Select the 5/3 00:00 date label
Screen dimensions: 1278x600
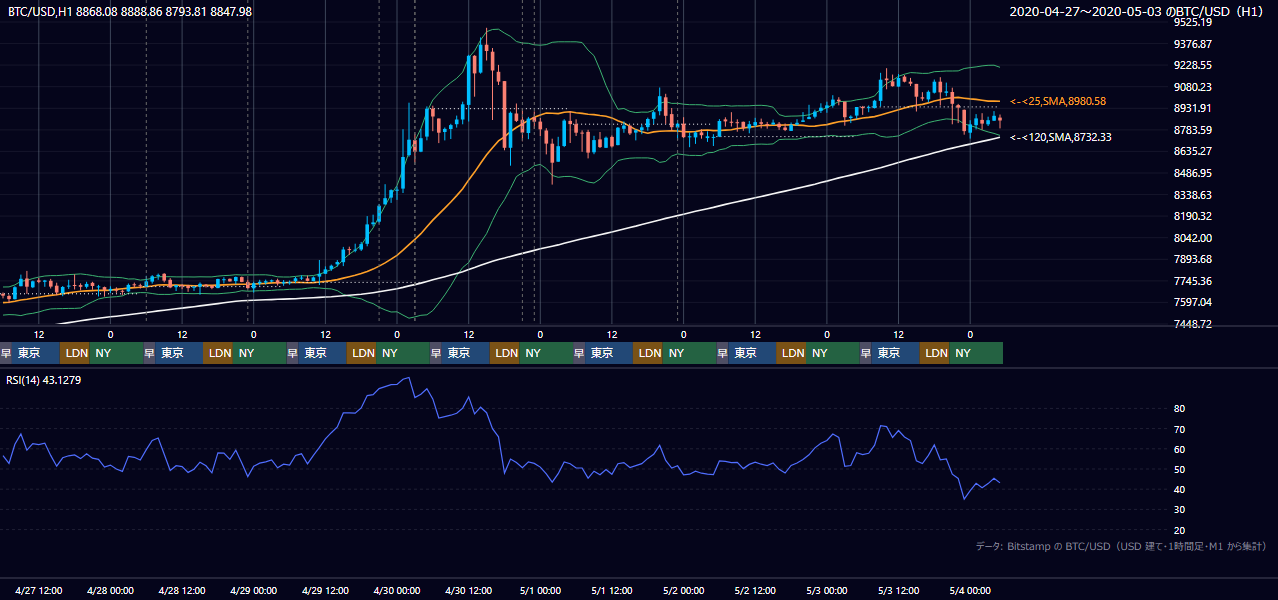827,590
